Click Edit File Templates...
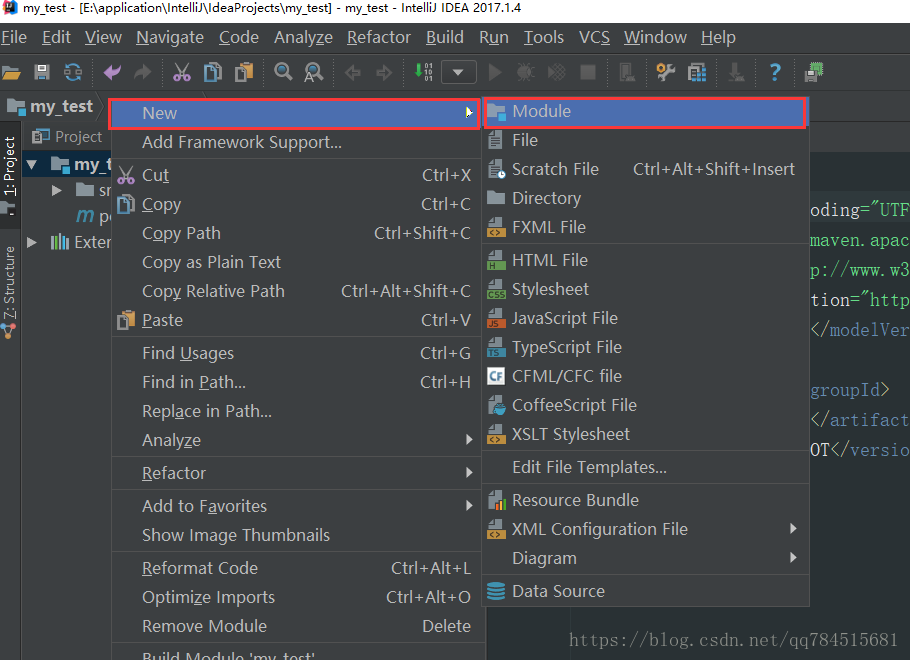The height and width of the screenshot is (660, 910). pyautogui.click(x=645, y=467)
